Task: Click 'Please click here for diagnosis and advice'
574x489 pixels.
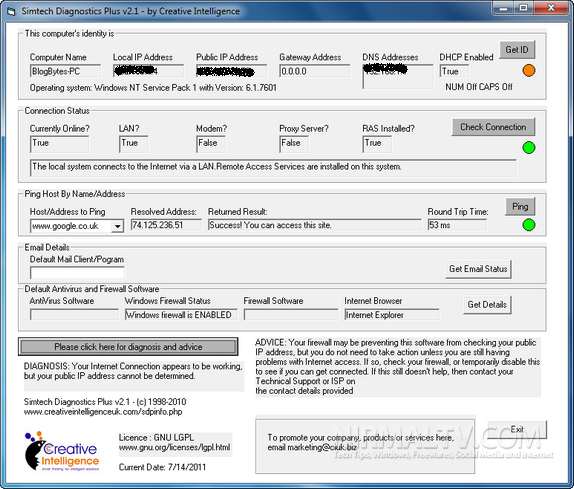Action: click(x=128, y=347)
